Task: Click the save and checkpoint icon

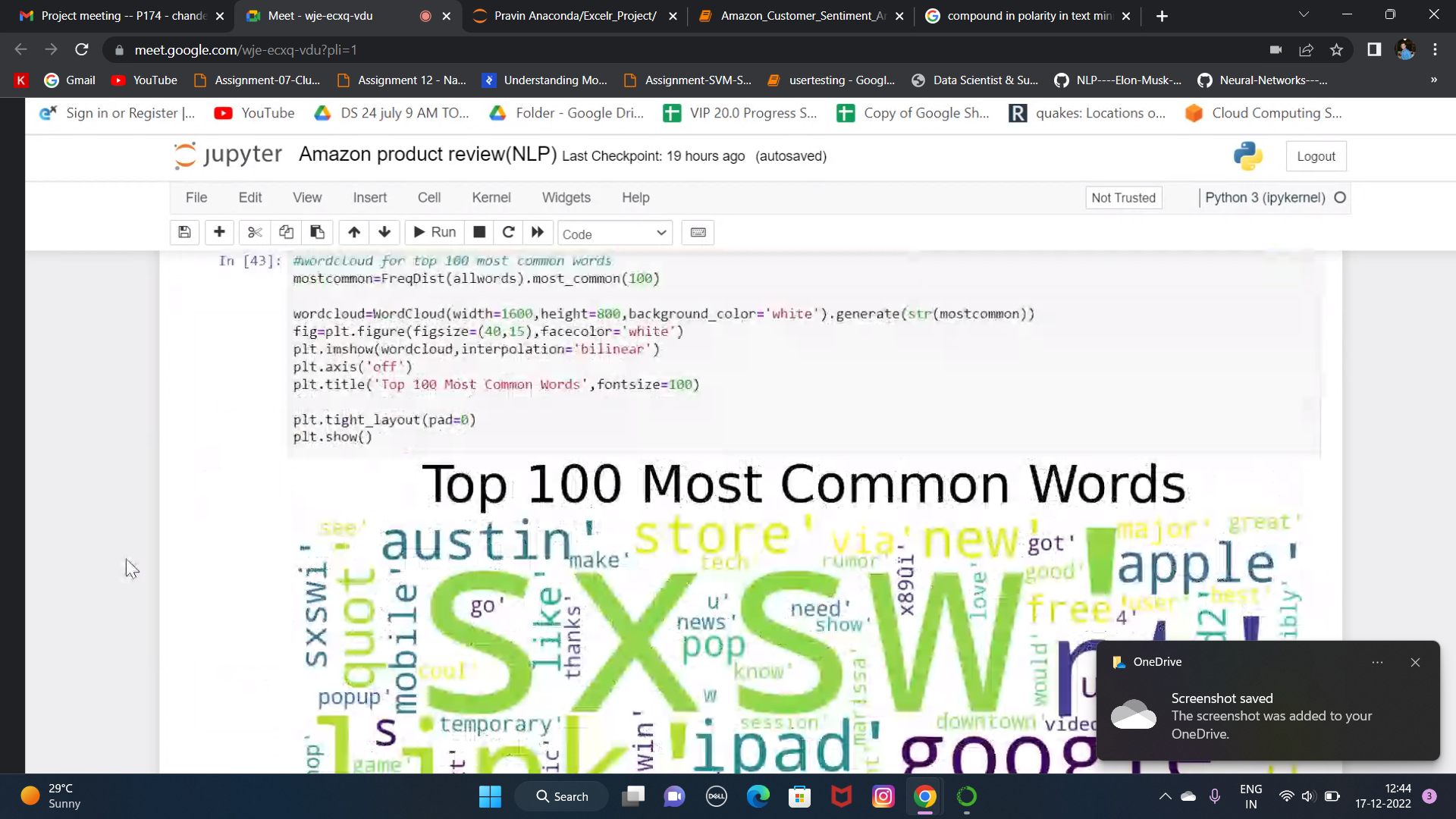Action: point(184,232)
